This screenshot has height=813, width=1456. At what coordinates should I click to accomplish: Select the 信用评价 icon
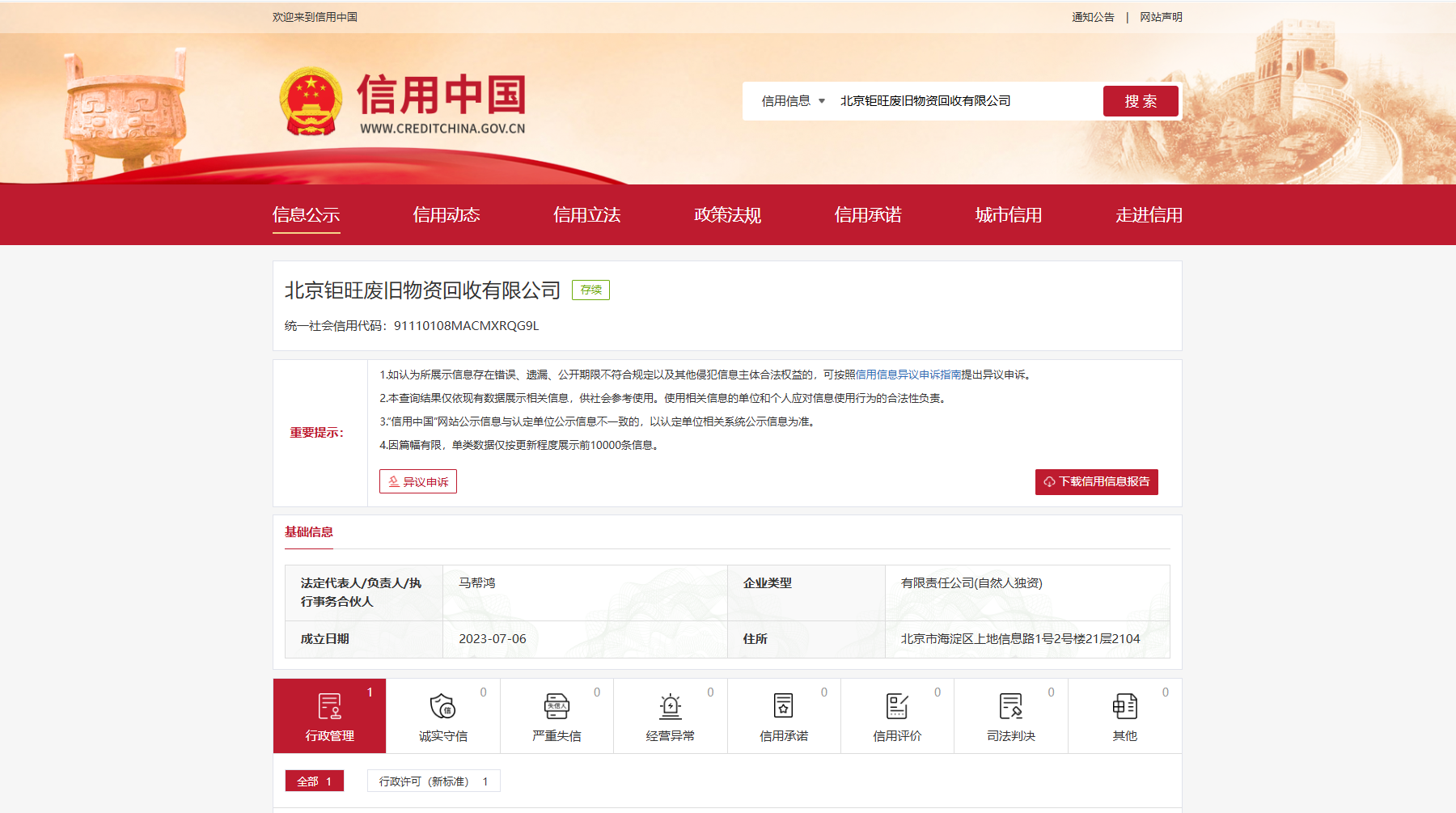[x=897, y=706]
